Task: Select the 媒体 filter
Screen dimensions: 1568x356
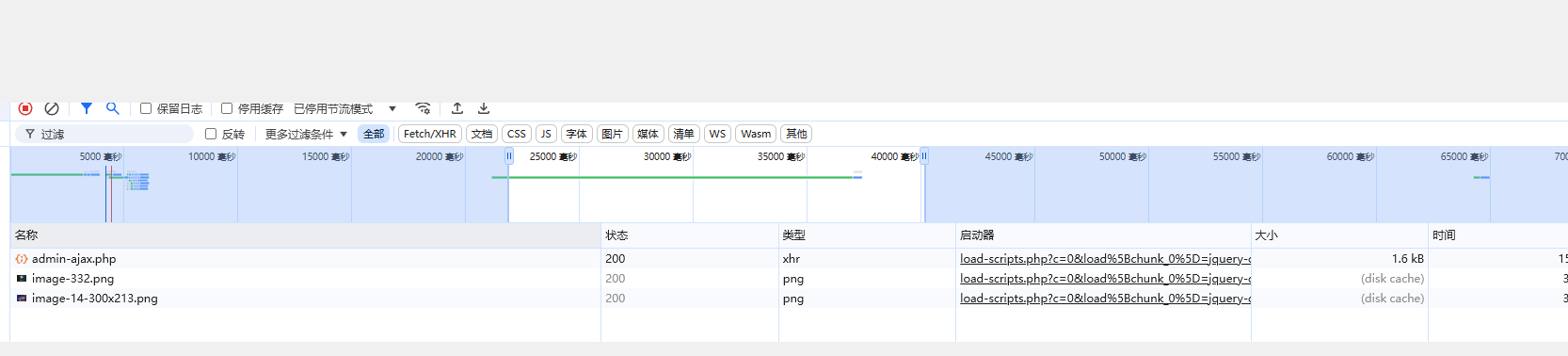Action: click(x=648, y=134)
